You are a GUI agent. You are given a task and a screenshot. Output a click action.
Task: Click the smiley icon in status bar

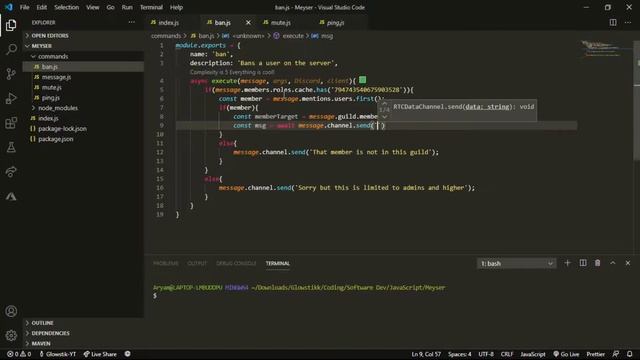[127, 354]
